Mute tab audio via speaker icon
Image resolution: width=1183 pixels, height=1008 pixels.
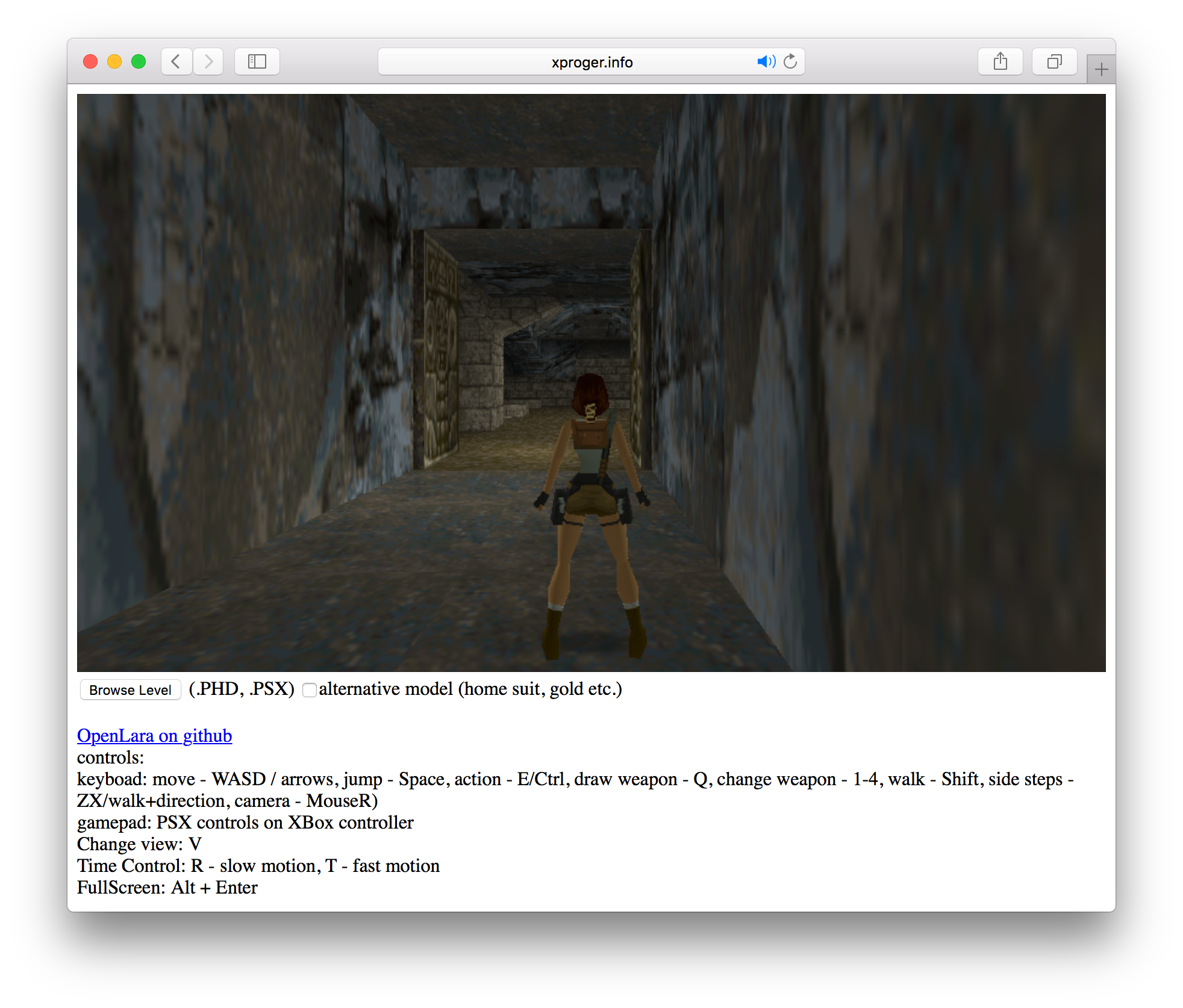(766, 61)
